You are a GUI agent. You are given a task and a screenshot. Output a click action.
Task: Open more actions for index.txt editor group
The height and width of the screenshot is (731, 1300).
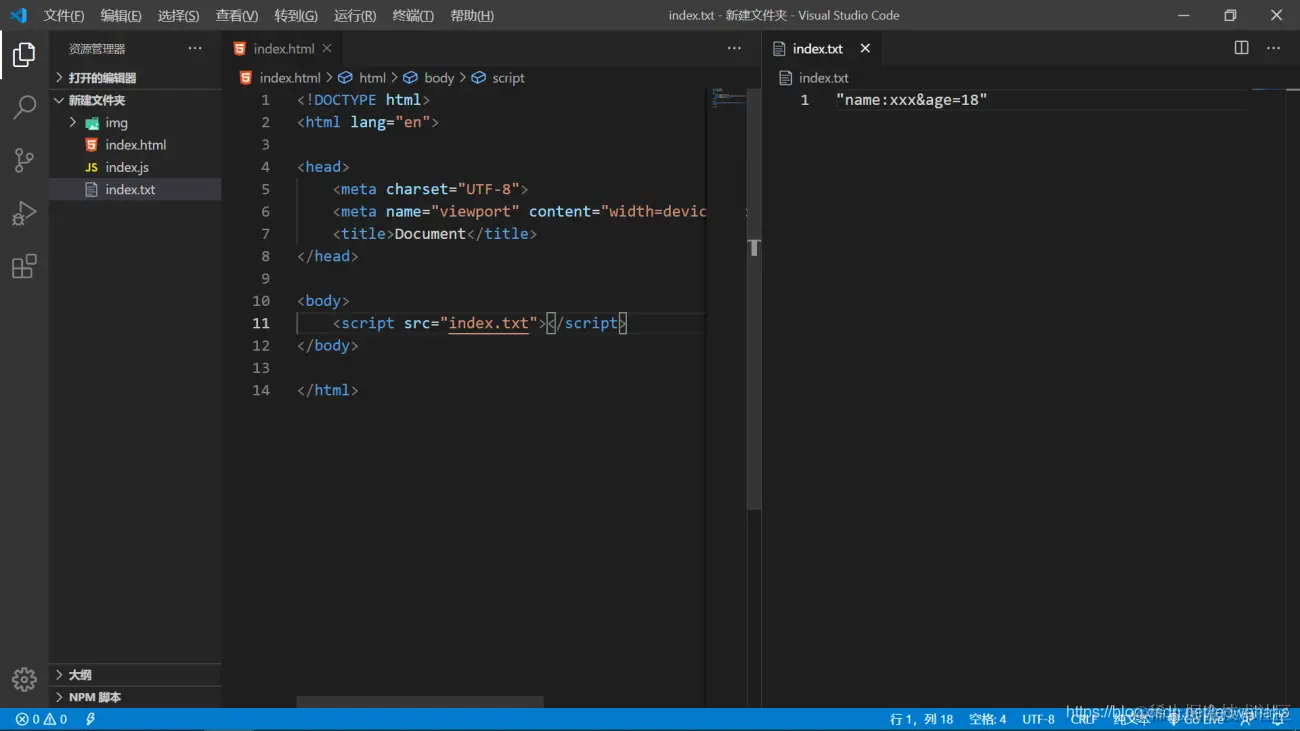(1273, 48)
